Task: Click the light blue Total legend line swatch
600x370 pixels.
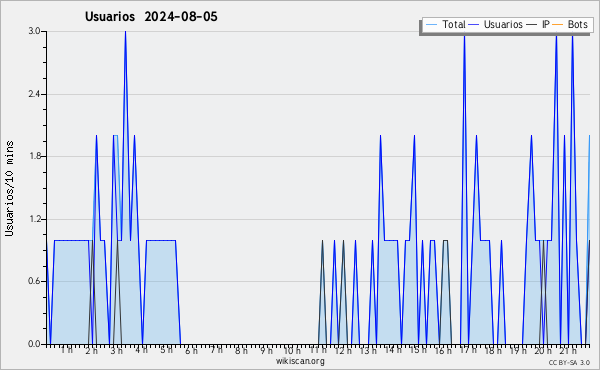Action: 432,25
